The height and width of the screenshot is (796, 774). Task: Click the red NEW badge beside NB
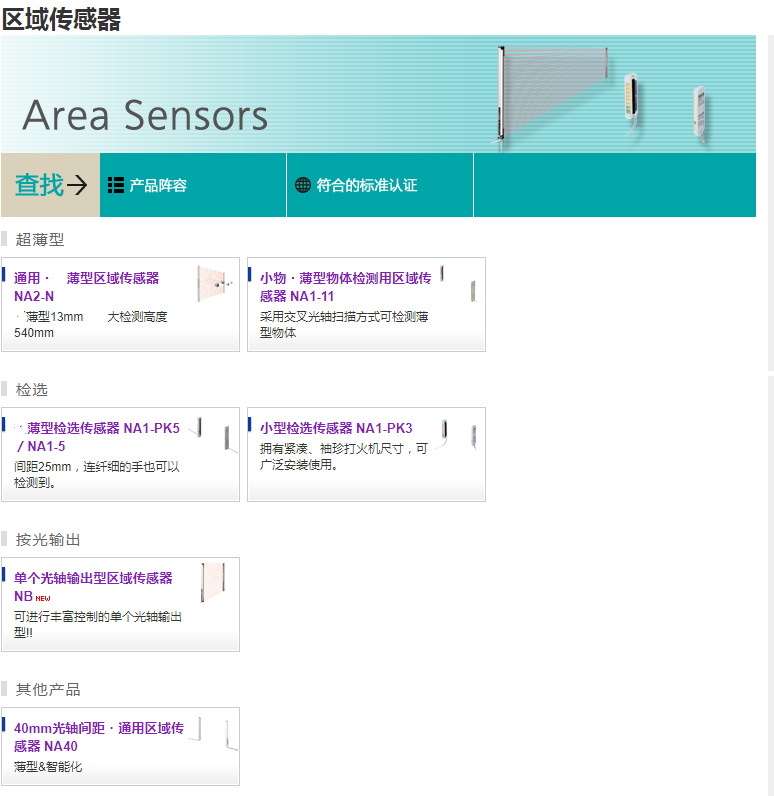point(43,599)
